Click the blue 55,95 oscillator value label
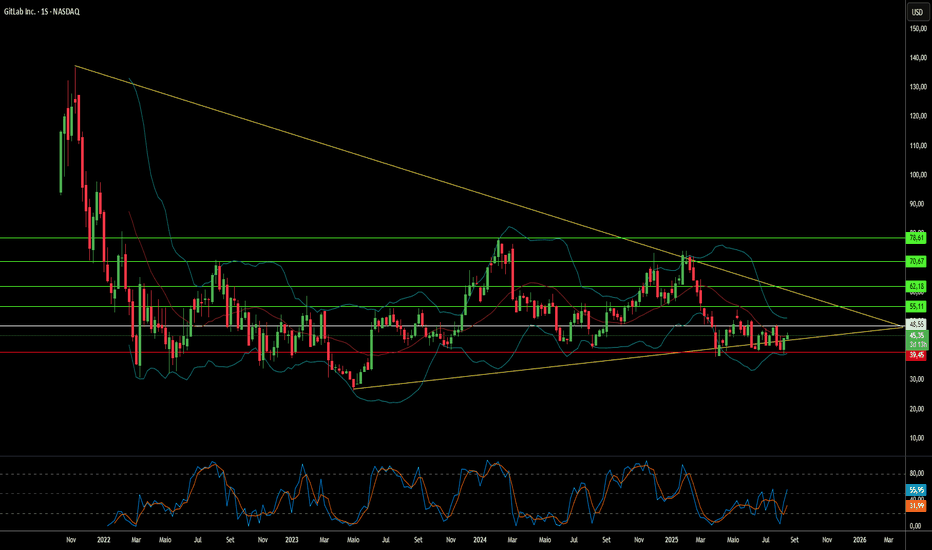The height and width of the screenshot is (550, 932). click(917, 490)
